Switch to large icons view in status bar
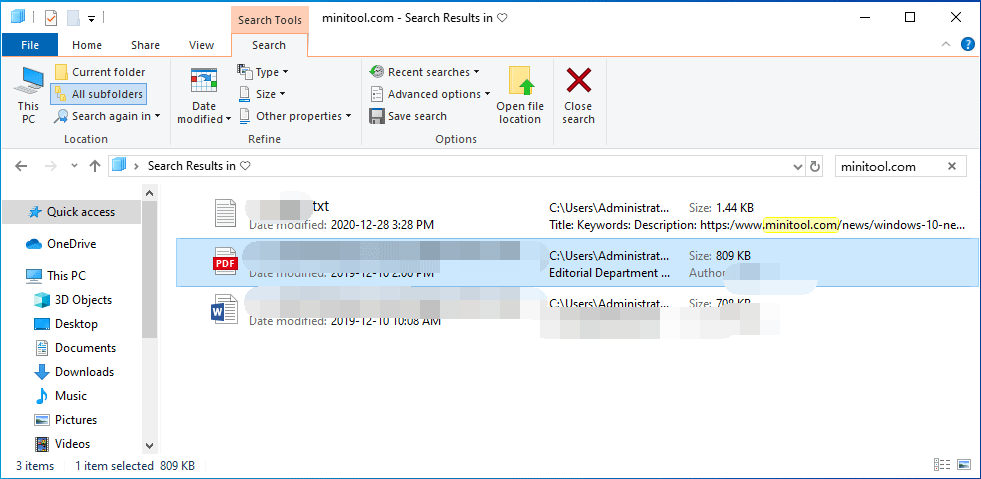Viewport: 981px width, 479px height. click(x=962, y=465)
